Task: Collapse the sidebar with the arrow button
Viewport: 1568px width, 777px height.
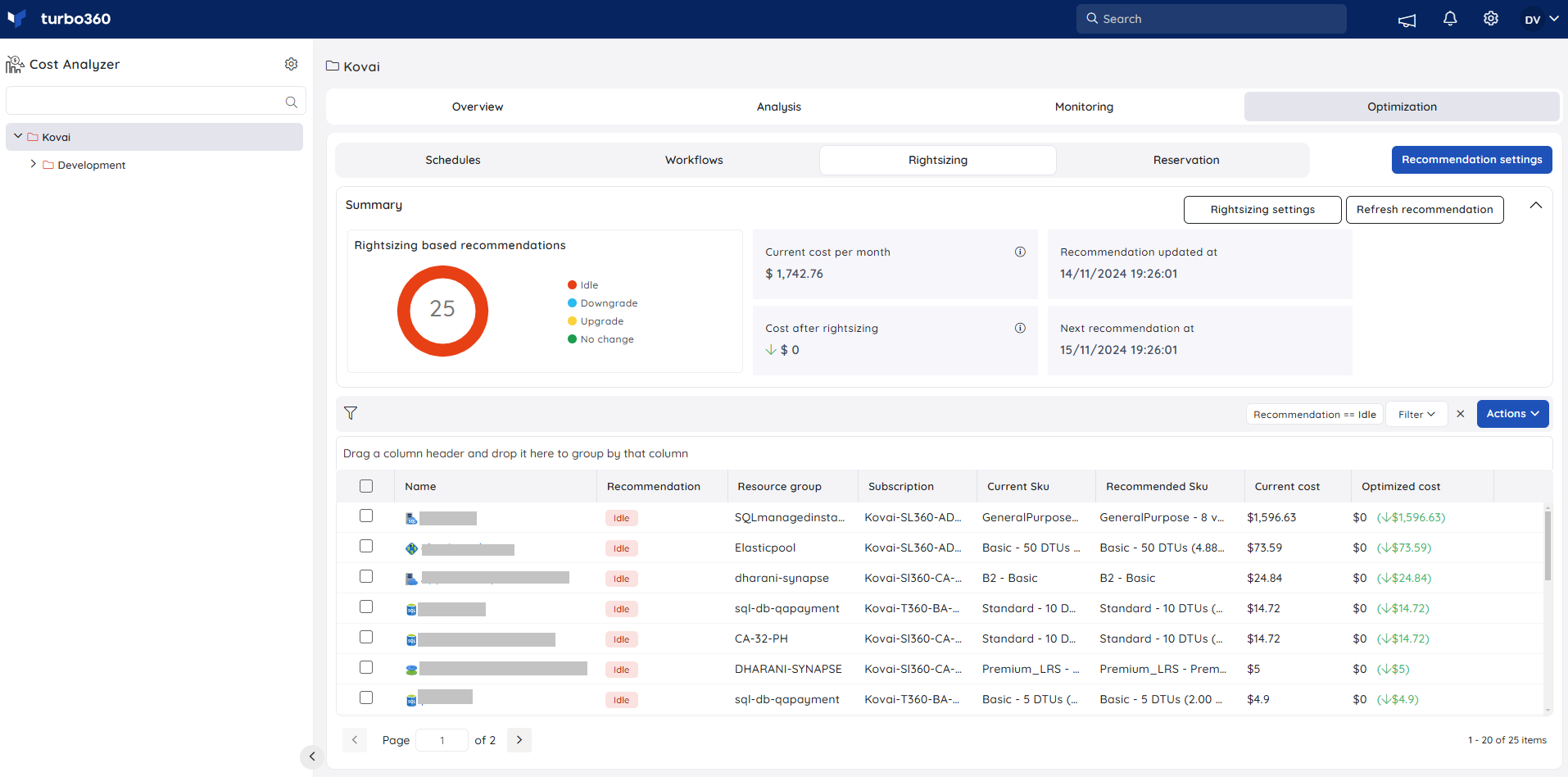Action: (x=311, y=757)
